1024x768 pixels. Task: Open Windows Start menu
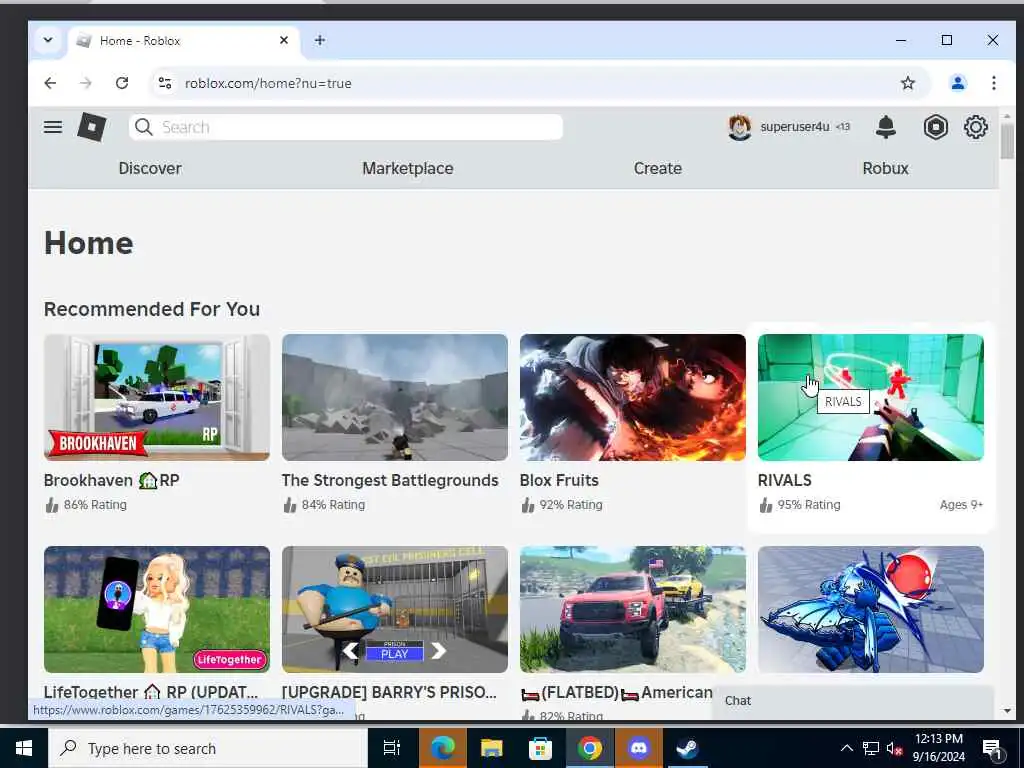(24, 748)
